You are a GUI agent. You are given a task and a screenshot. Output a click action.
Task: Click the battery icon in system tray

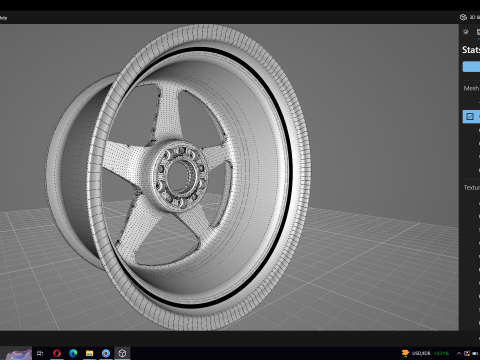tap(475, 353)
